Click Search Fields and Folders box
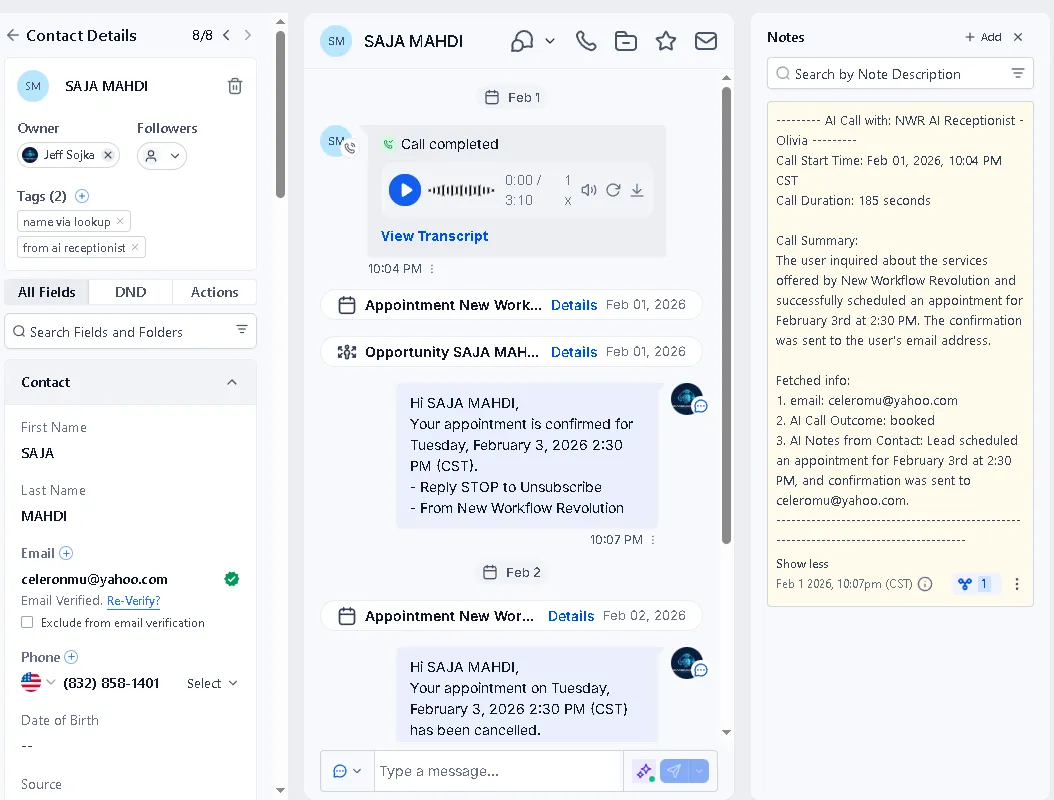Screen dimensions: 1054x800 point(130,331)
